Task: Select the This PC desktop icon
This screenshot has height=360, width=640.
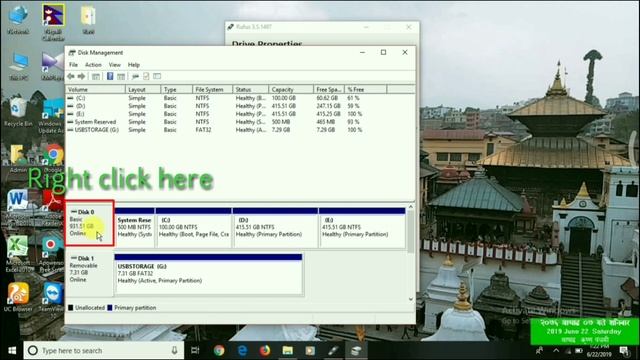Action: pos(18,66)
